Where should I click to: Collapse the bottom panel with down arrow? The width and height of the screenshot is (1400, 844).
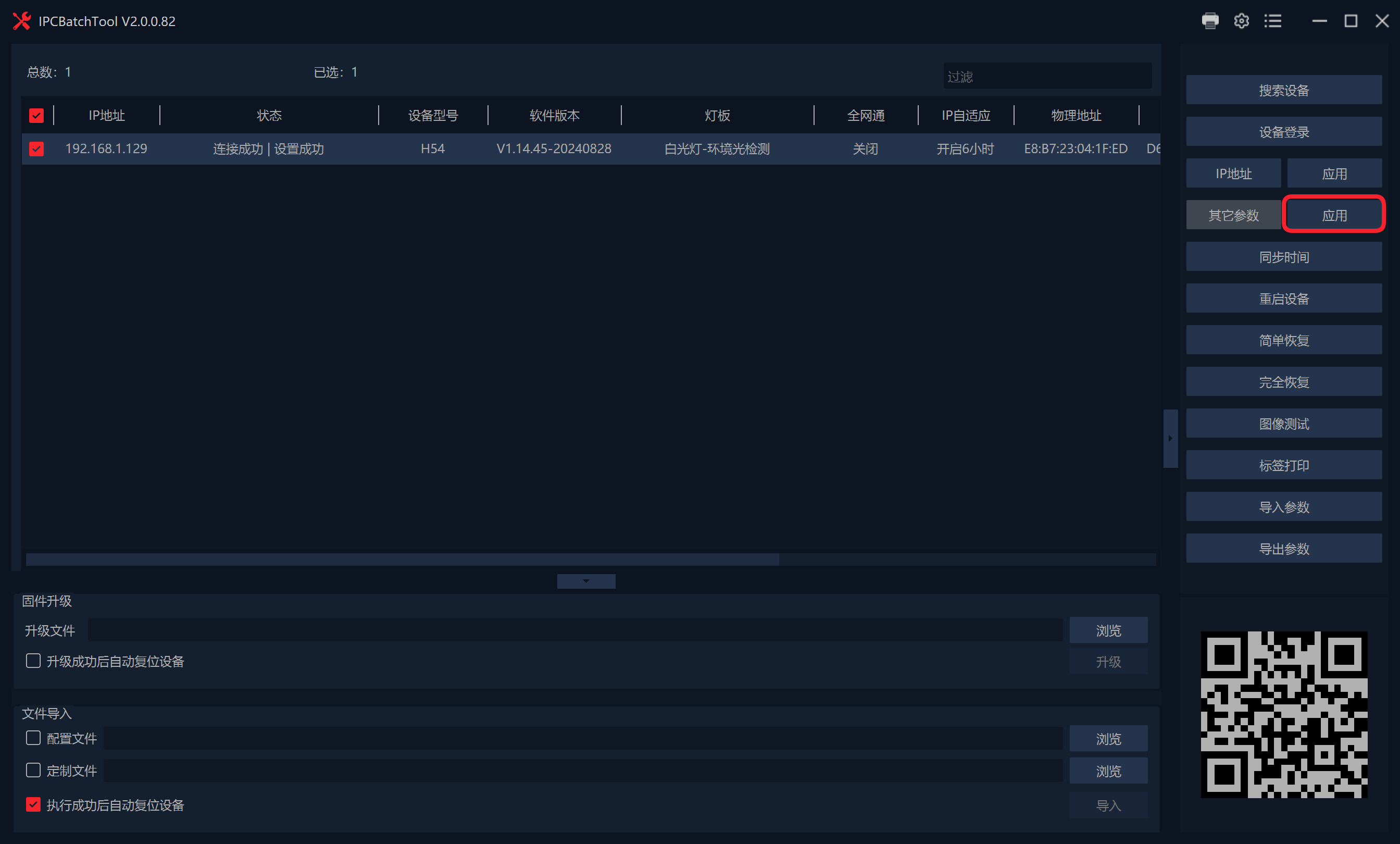click(586, 581)
